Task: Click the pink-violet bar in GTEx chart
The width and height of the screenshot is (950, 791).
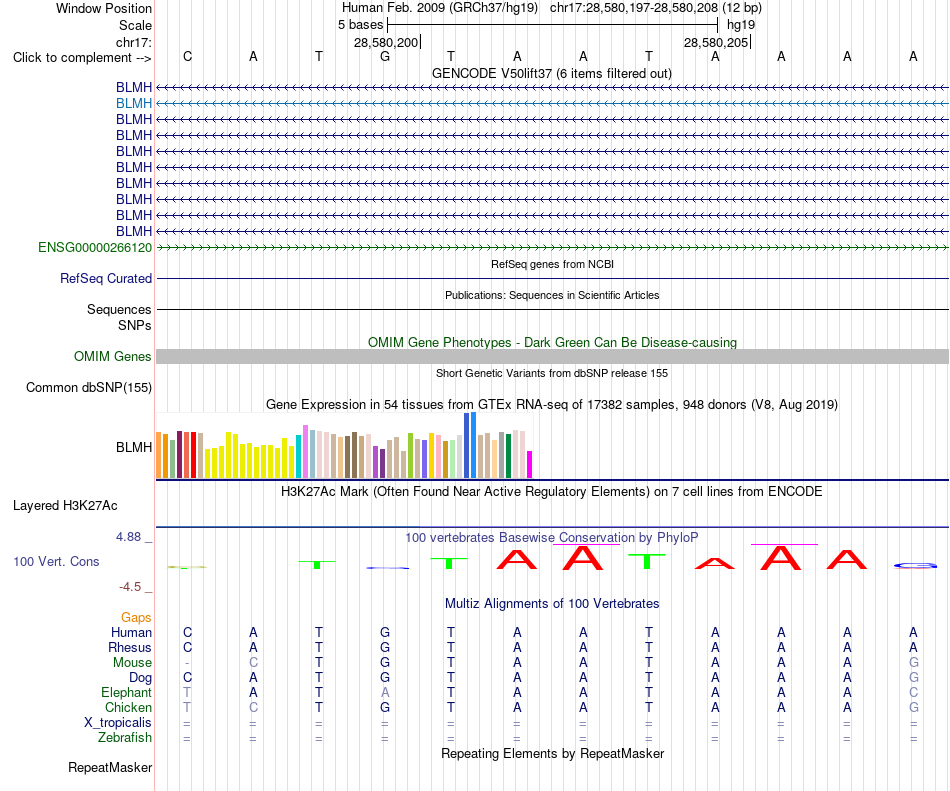Action: pos(305,452)
